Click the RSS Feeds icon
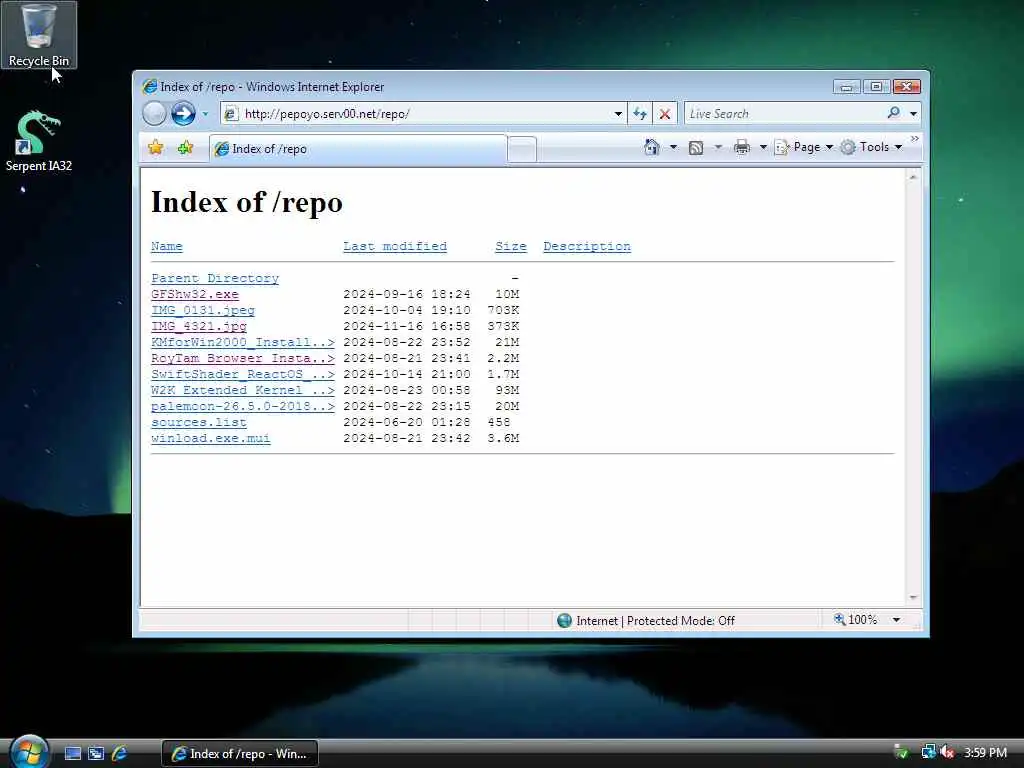This screenshot has height=768, width=1024. [x=696, y=148]
